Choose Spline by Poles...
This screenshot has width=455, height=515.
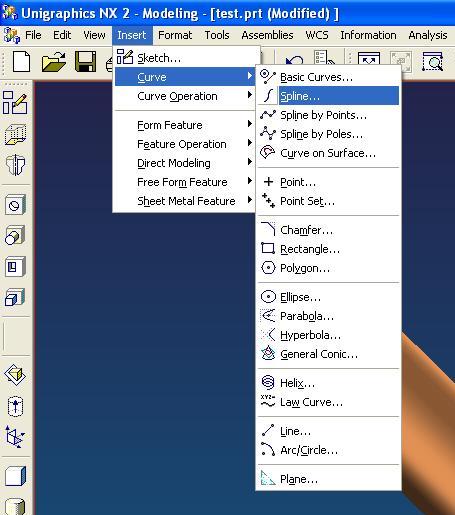pos(329,134)
